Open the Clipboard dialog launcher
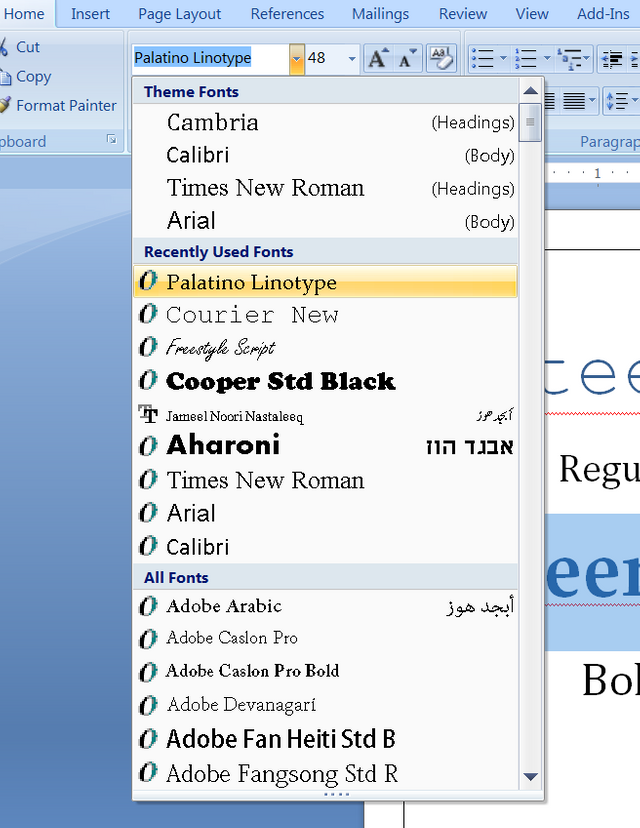The height and width of the screenshot is (828, 640). click(x=111, y=139)
